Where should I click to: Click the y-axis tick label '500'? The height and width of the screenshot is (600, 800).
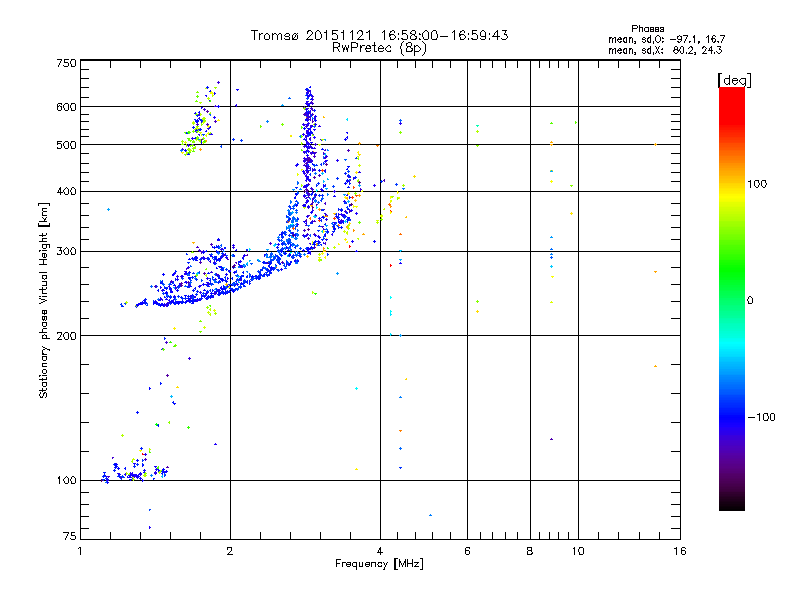(x=66, y=145)
